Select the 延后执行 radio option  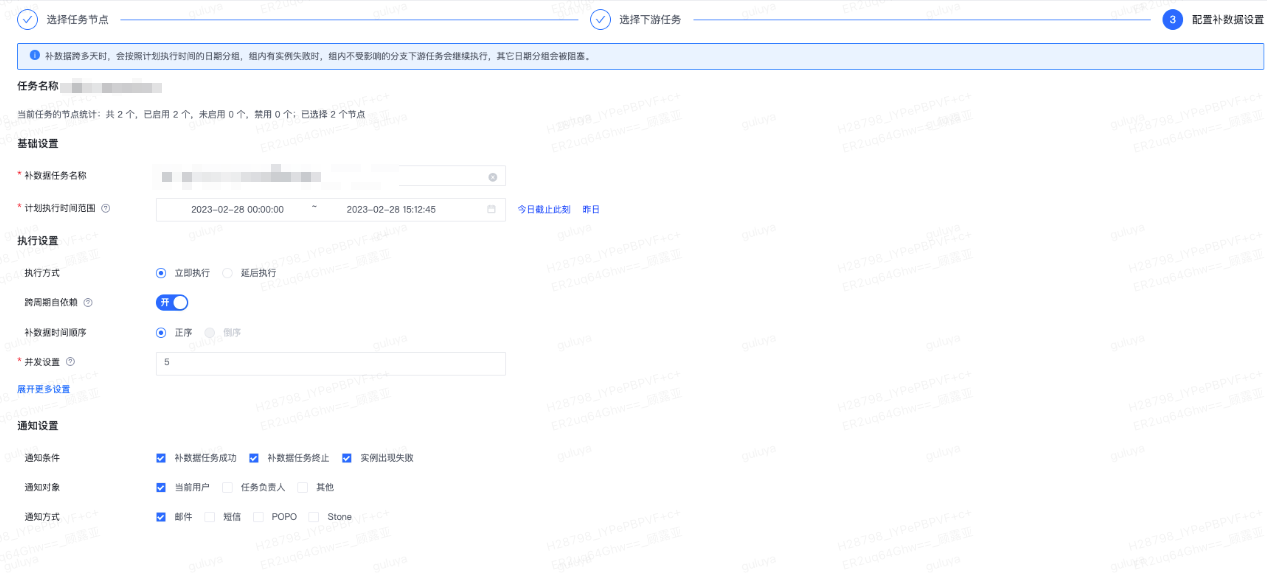pyautogui.click(x=228, y=272)
